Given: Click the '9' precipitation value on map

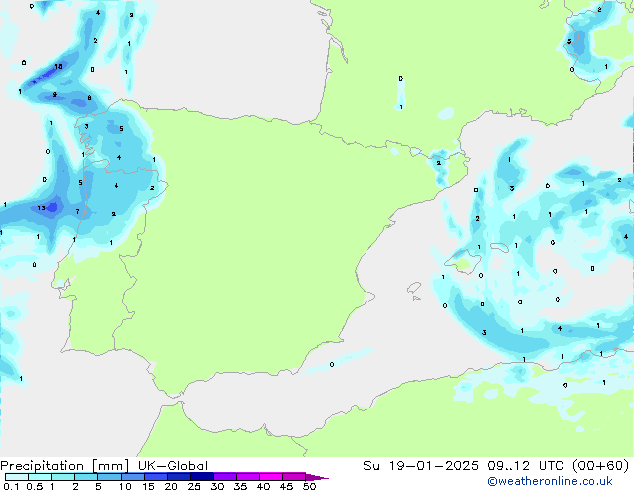Looking at the screenshot, I should coord(54,95).
